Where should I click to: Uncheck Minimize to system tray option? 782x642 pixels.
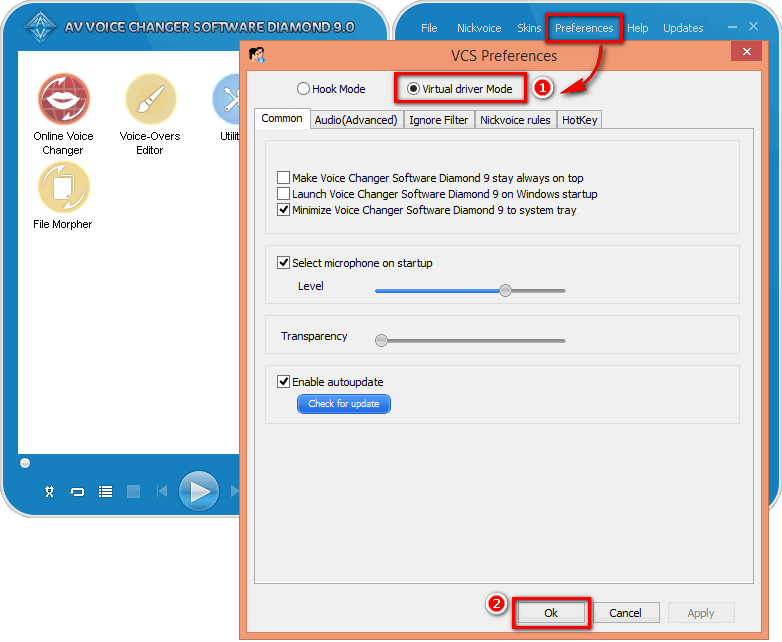[x=283, y=210]
